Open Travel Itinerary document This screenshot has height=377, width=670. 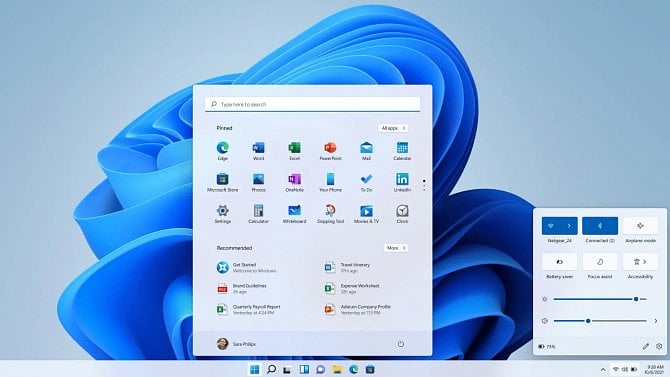[x=347, y=268]
